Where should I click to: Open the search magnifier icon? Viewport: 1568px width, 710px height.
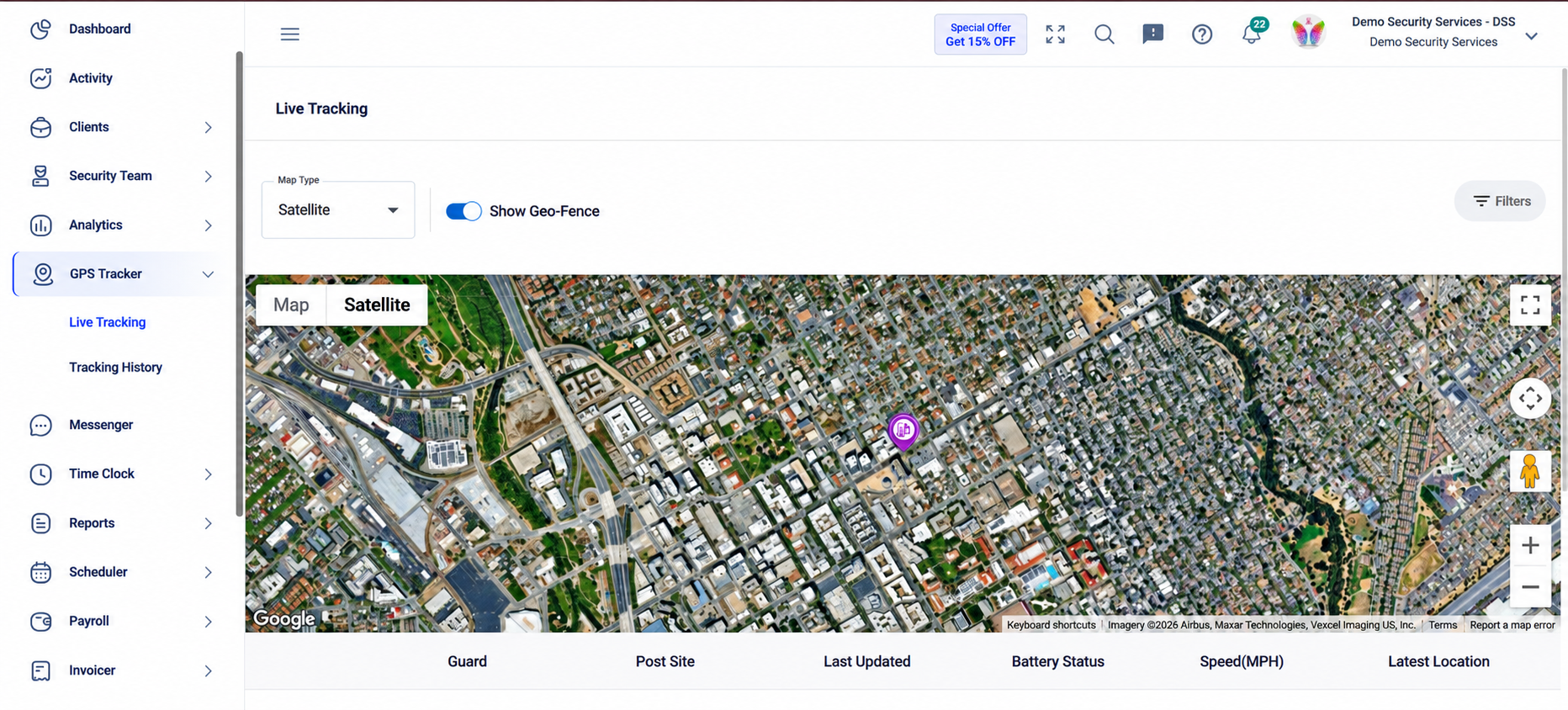[x=1104, y=34]
